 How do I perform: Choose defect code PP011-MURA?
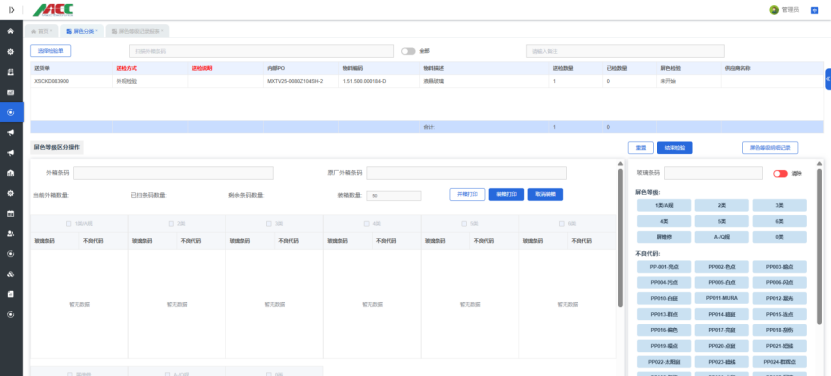722,298
